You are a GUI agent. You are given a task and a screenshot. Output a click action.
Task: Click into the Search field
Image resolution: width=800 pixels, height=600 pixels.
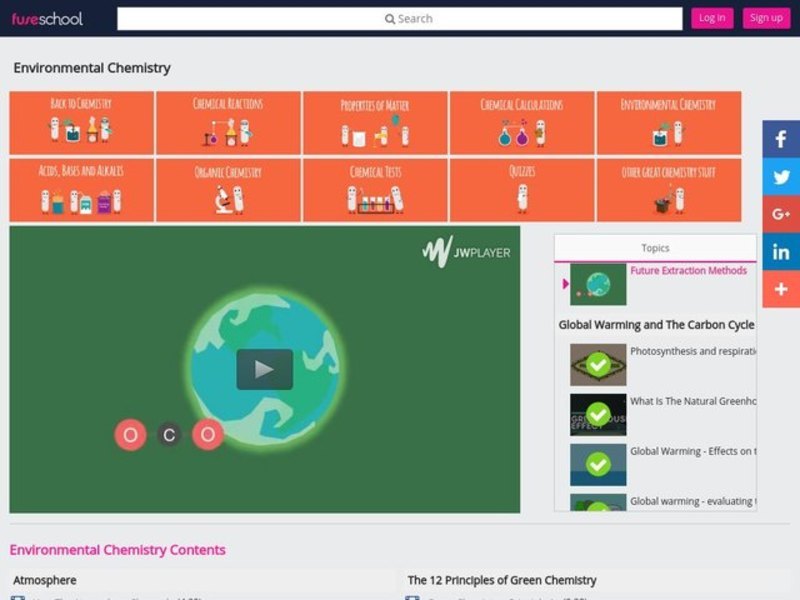click(x=400, y=19)
